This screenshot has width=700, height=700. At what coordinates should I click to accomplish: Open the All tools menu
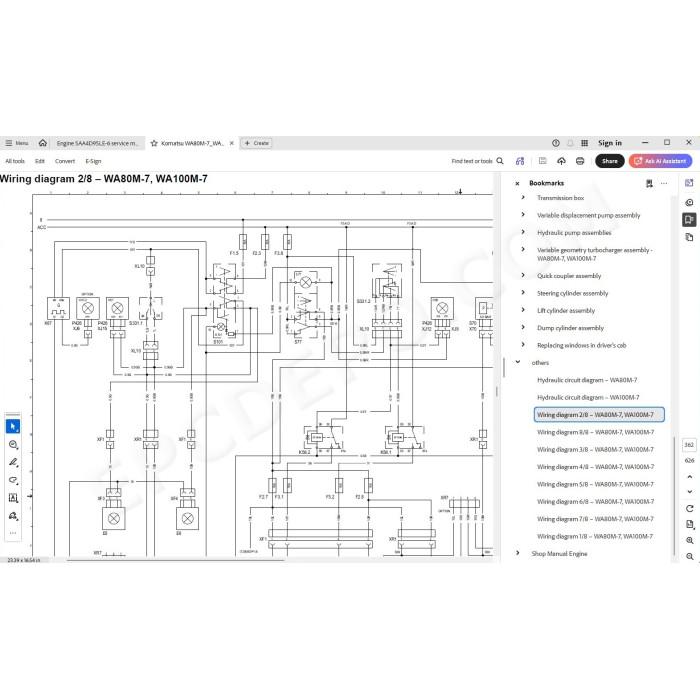[x=15, y=161]
